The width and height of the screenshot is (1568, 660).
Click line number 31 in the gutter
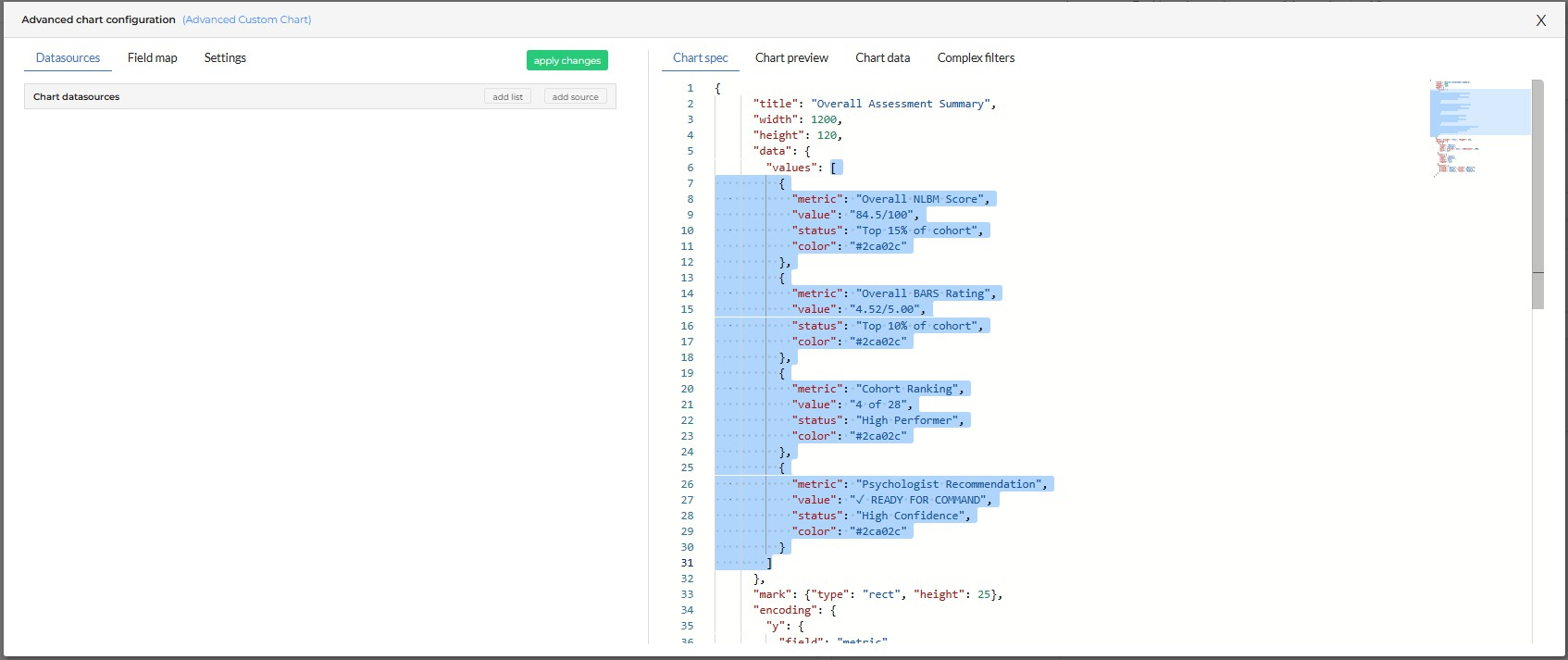687,563
